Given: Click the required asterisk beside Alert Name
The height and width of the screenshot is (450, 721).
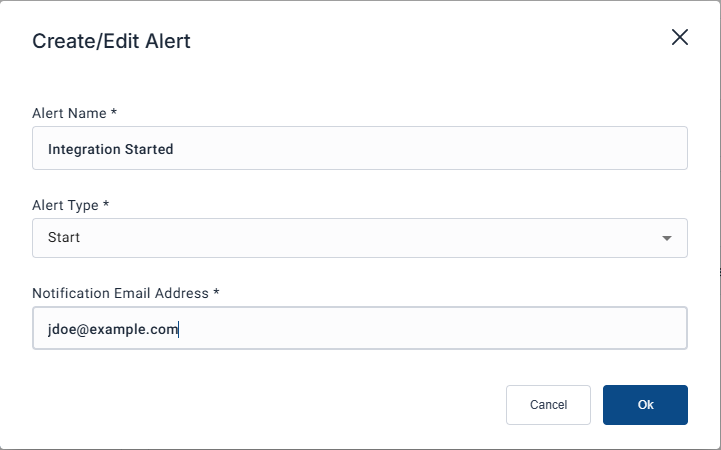Looking at the screenshot, I should pyautogui.click(x=114, y=113).
